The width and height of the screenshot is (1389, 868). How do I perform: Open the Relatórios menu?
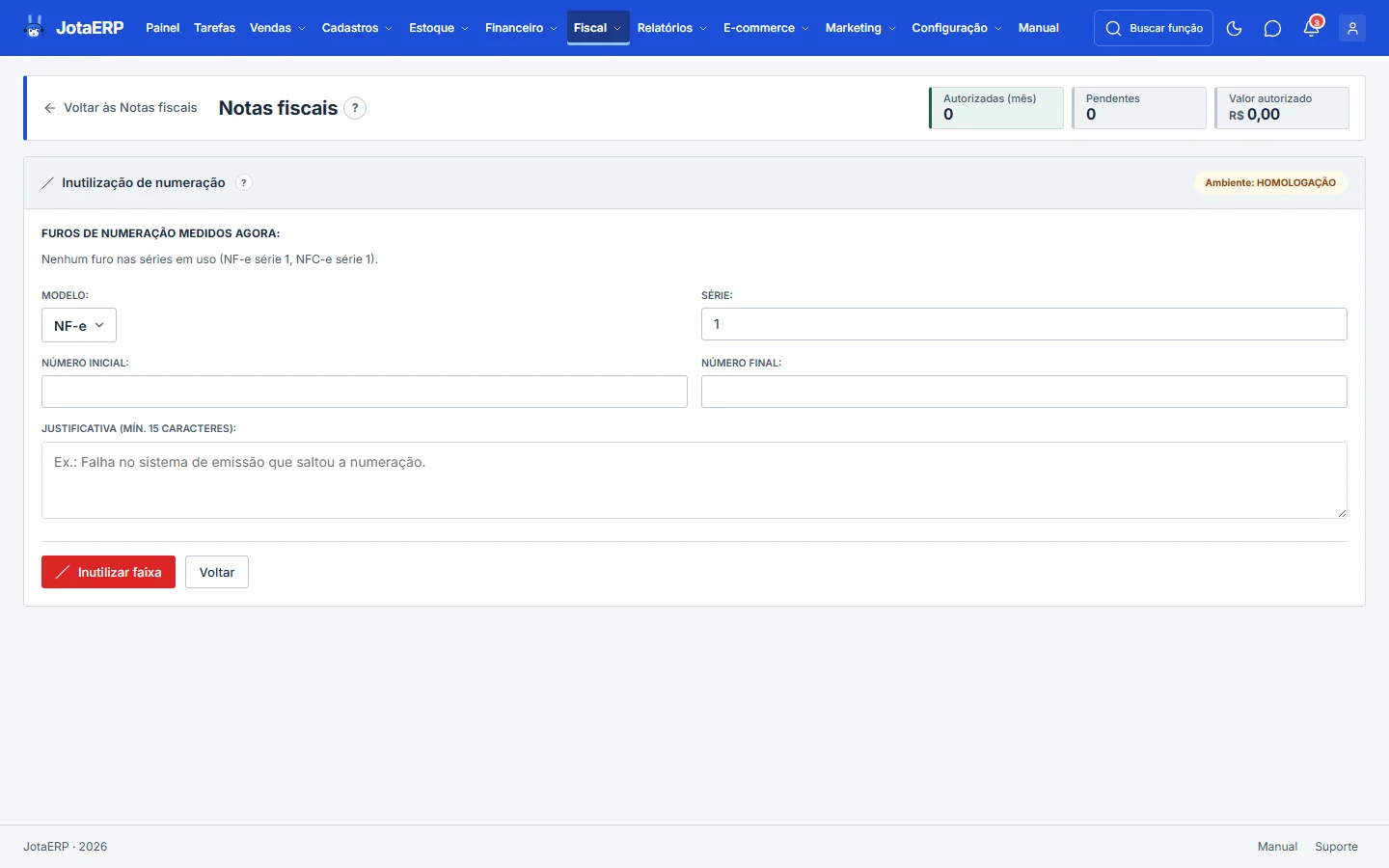point(672,28)
